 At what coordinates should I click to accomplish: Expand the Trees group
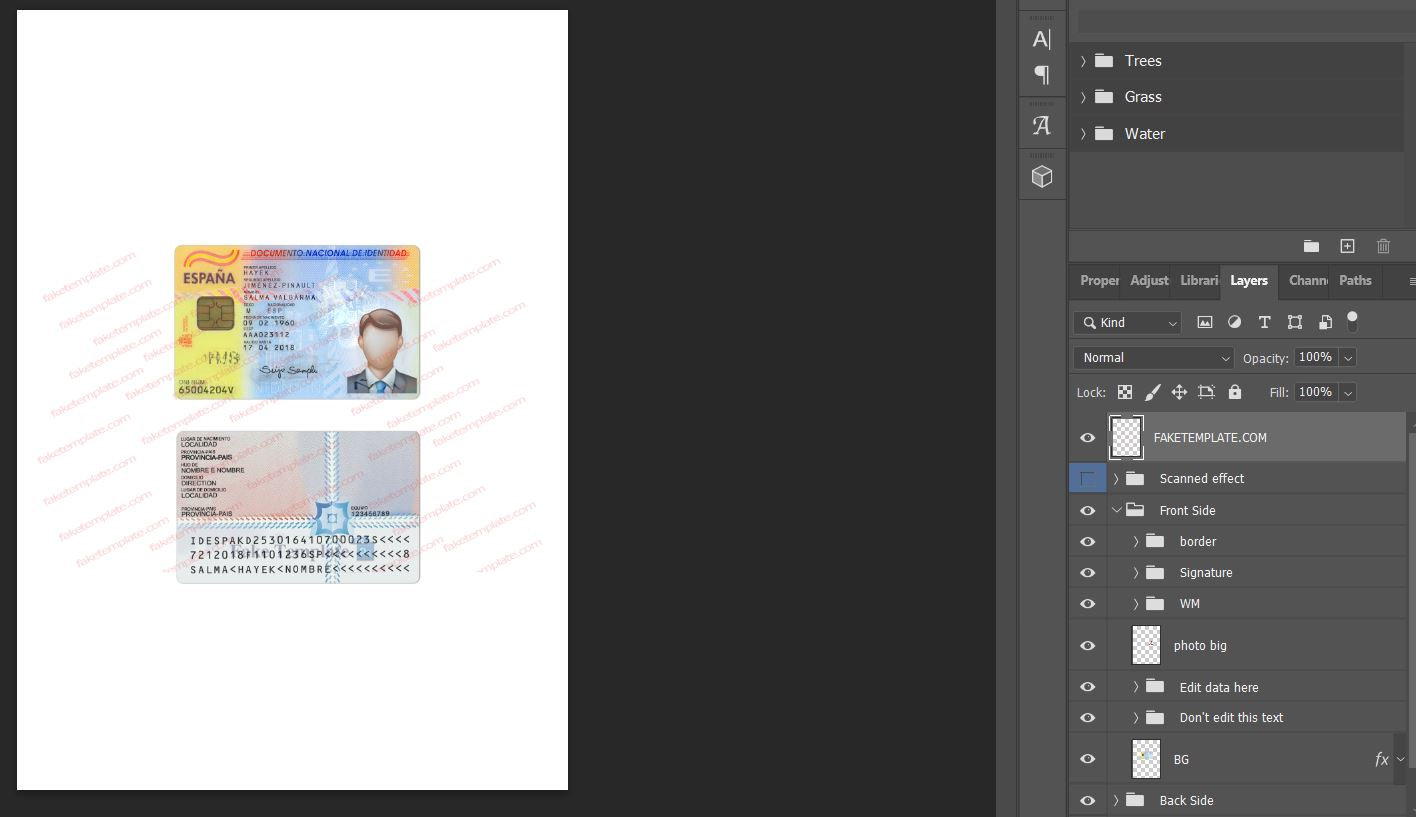[1083, 61]
